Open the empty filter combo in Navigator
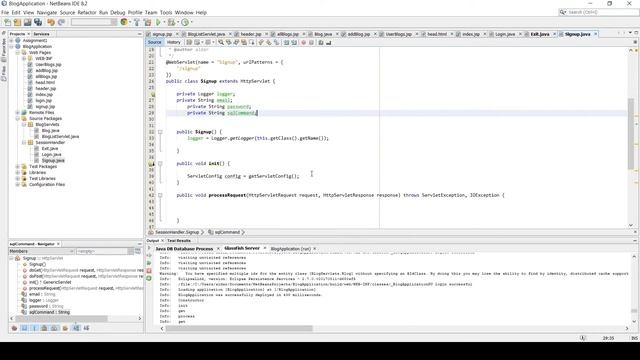The image size is (640, 360). coord(105,251)
